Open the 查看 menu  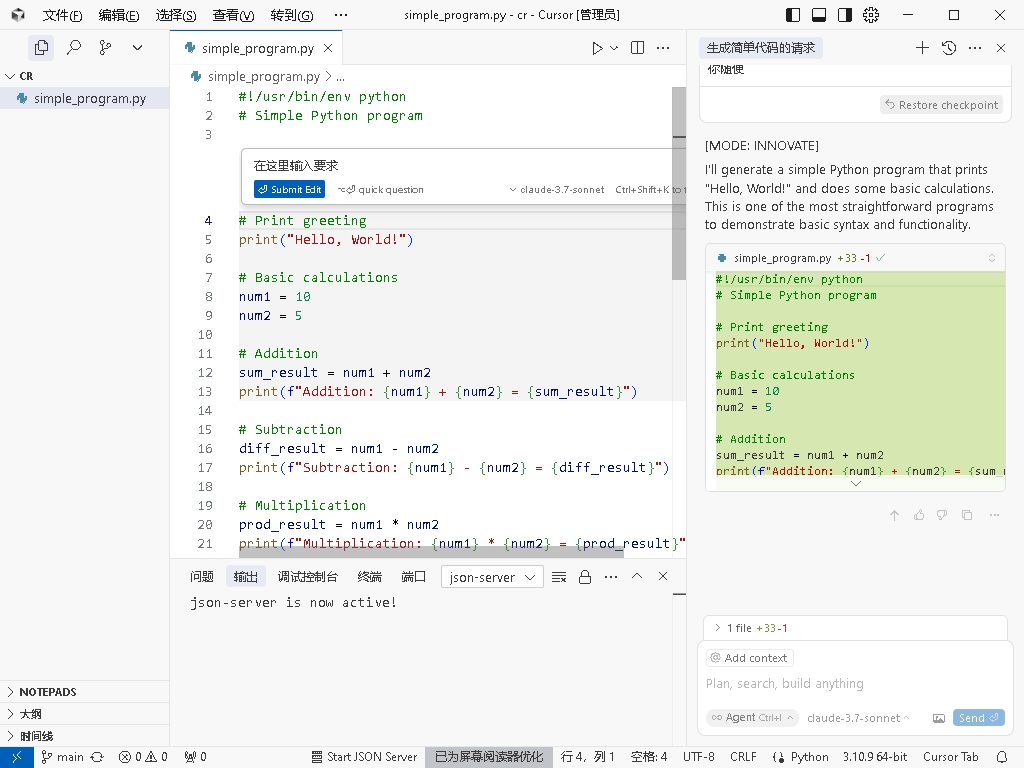(233, 15)
